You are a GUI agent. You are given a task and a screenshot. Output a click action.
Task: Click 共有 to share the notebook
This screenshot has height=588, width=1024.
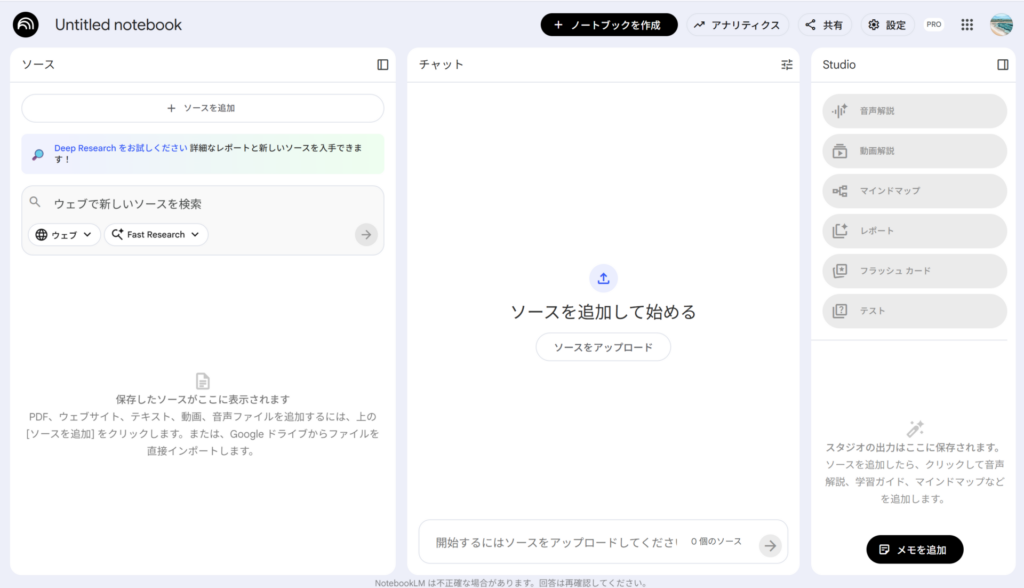point(824,25)
